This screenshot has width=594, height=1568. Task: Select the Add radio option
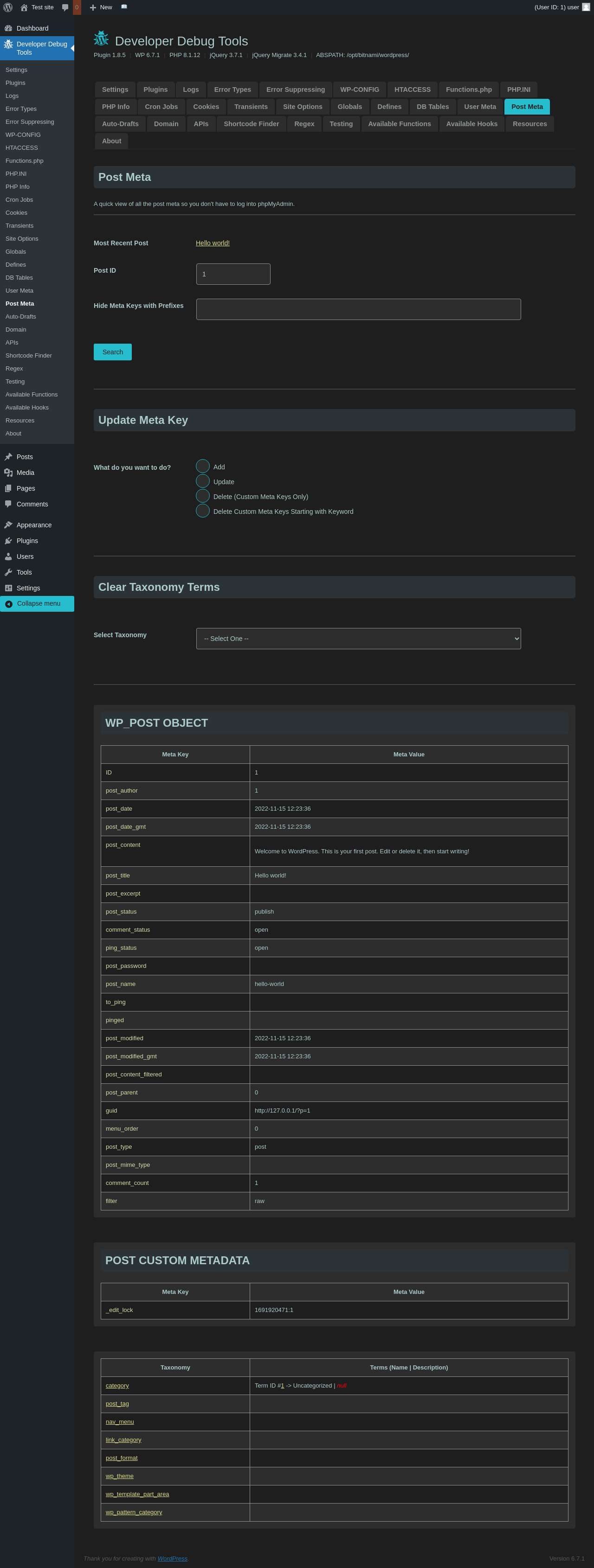(x=203, y=466)
